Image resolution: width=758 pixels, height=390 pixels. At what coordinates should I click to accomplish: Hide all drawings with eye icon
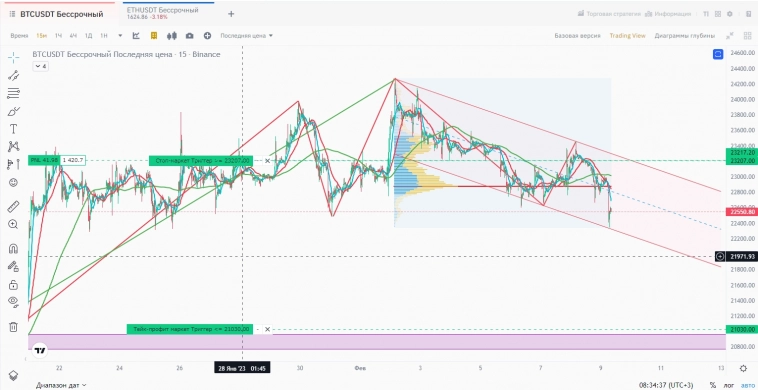click(x=14, y=303)
